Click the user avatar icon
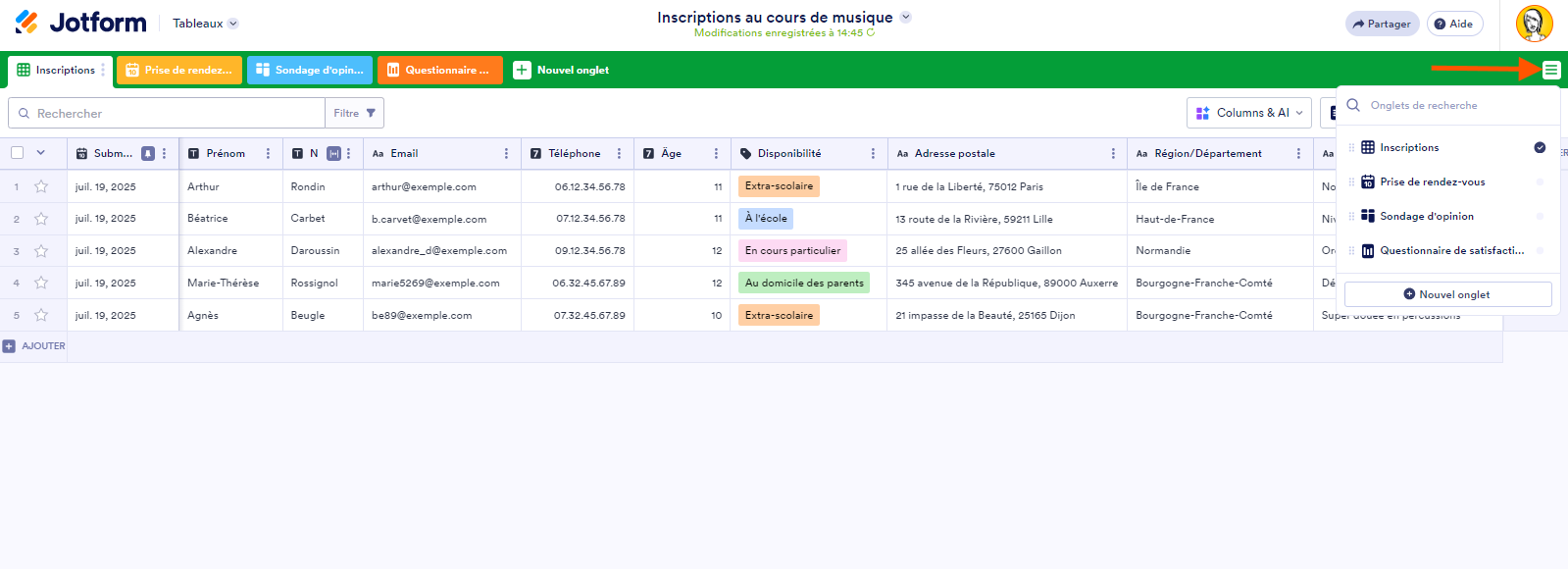 1534,24
